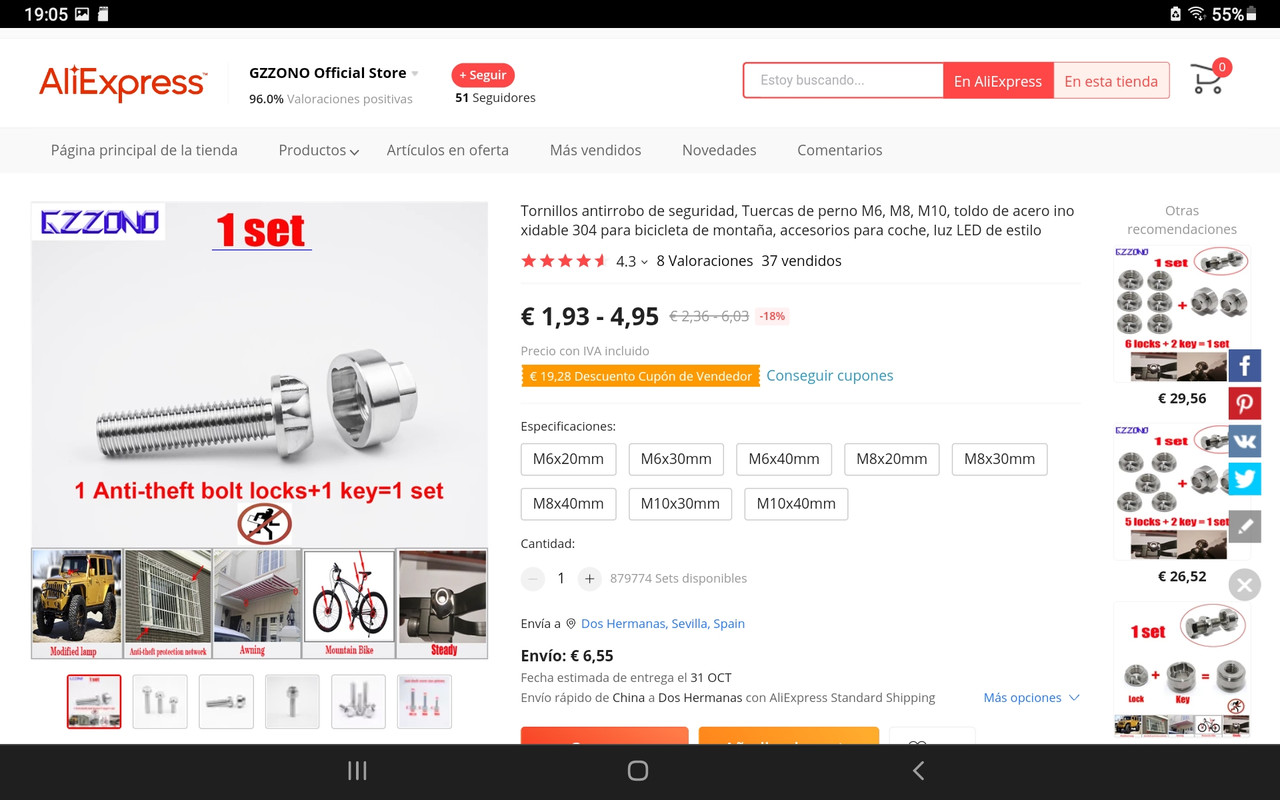The image size is (1280, 800).
Task: Go to Más vendidos tab
Action: [x=595, y=150]
